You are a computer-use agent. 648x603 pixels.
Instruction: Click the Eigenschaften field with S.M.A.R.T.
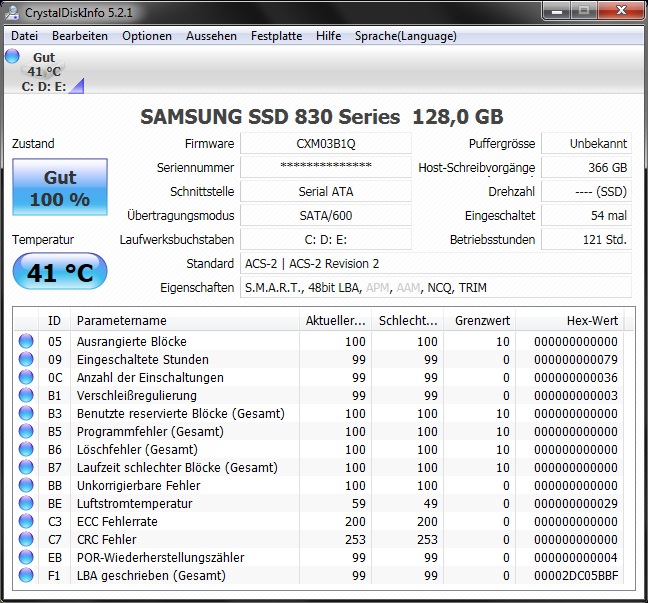(x=436, y=287)
